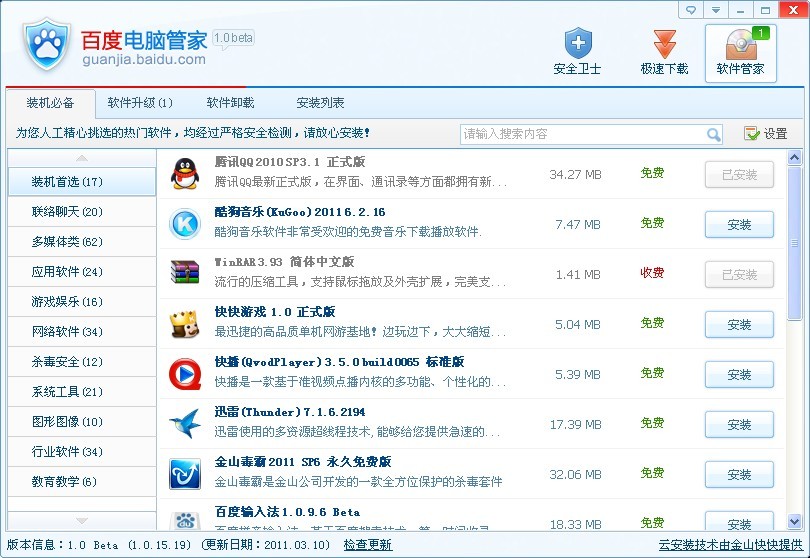Click the 酷狗音乐 KuGoo icon

184,224
